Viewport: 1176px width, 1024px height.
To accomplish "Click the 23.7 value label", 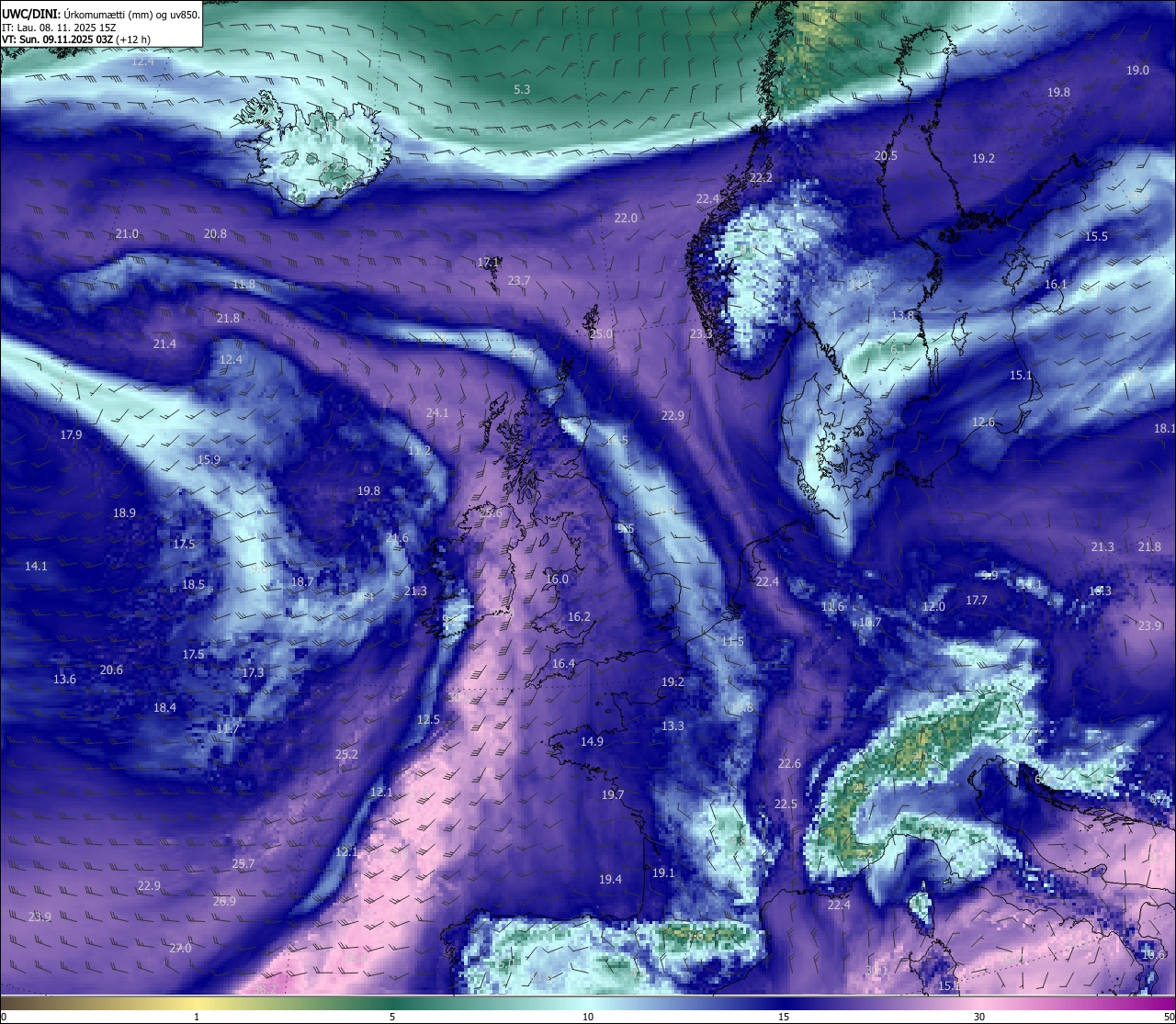I will pos(519,280).
